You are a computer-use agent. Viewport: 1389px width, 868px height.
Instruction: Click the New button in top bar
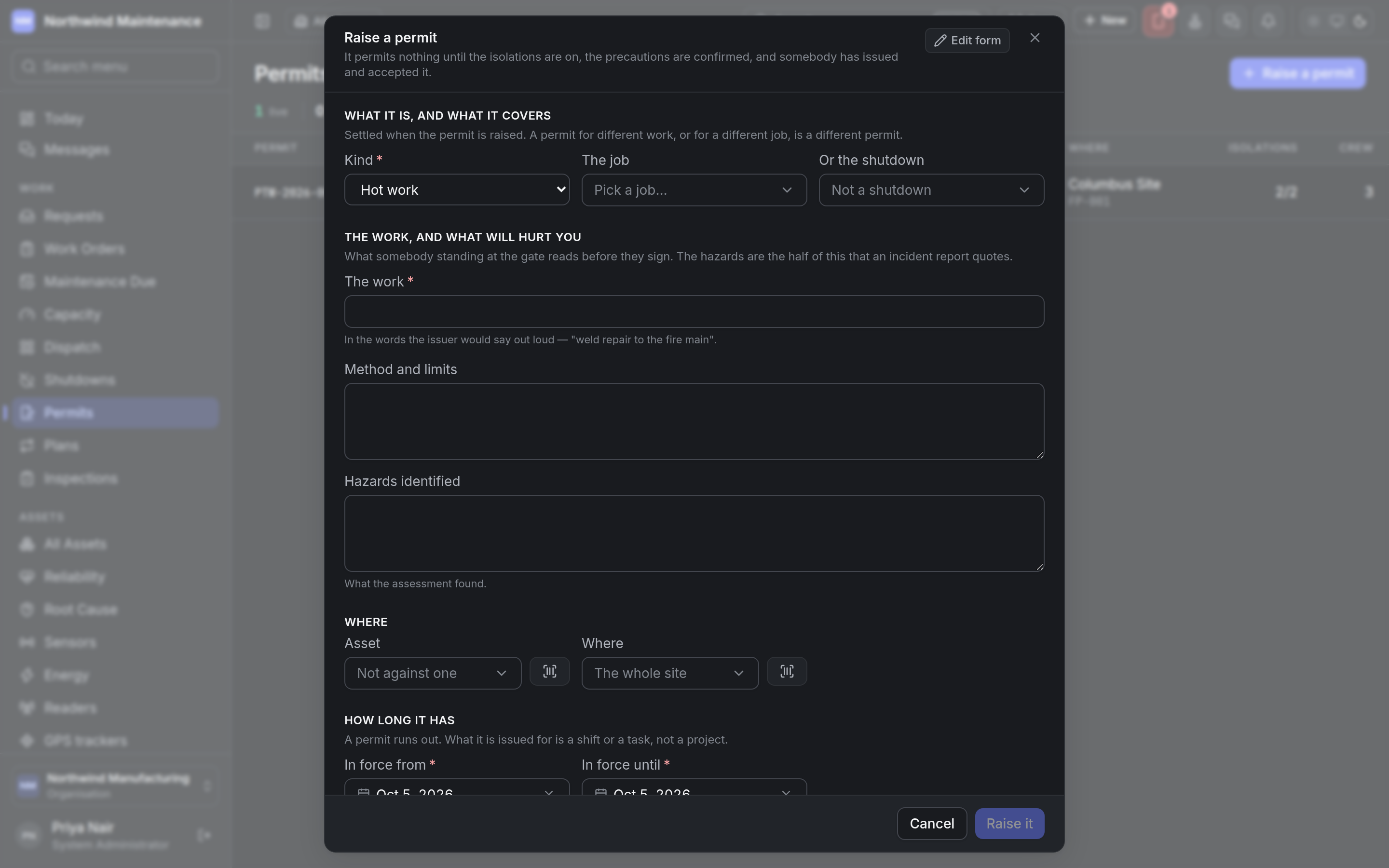click(x=1105, y=21)
